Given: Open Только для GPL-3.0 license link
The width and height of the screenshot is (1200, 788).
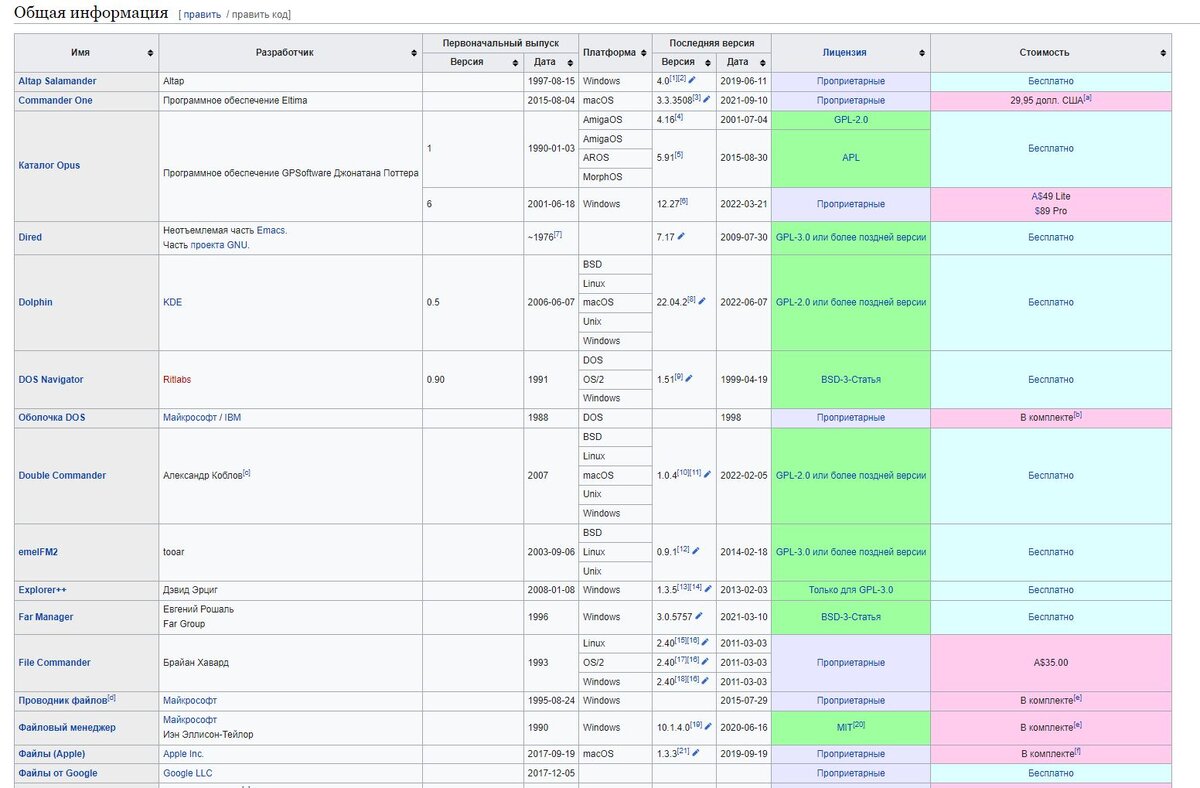Looking at the screenshot, I should (x=851, y=589).
